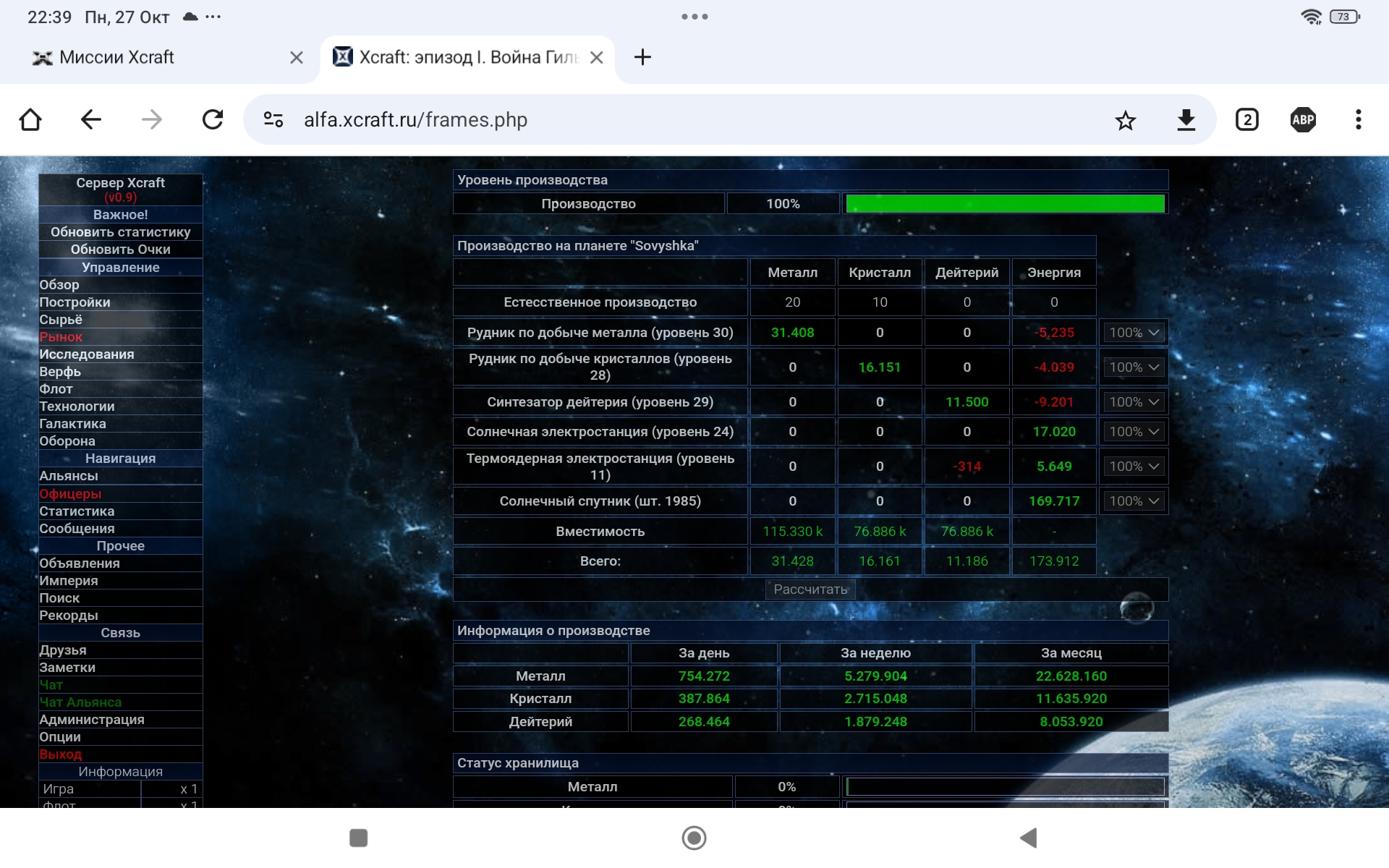1389x868 pixels.
Task: Tap the browser home icon
Action: (30, 119)
